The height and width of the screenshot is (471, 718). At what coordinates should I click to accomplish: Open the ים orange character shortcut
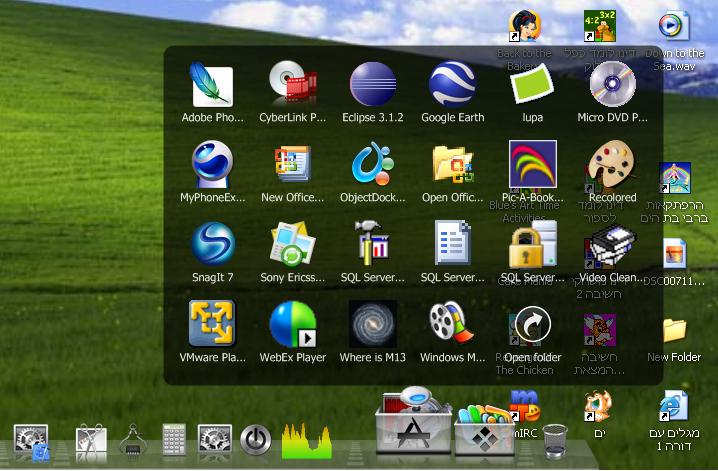(599, 406)
